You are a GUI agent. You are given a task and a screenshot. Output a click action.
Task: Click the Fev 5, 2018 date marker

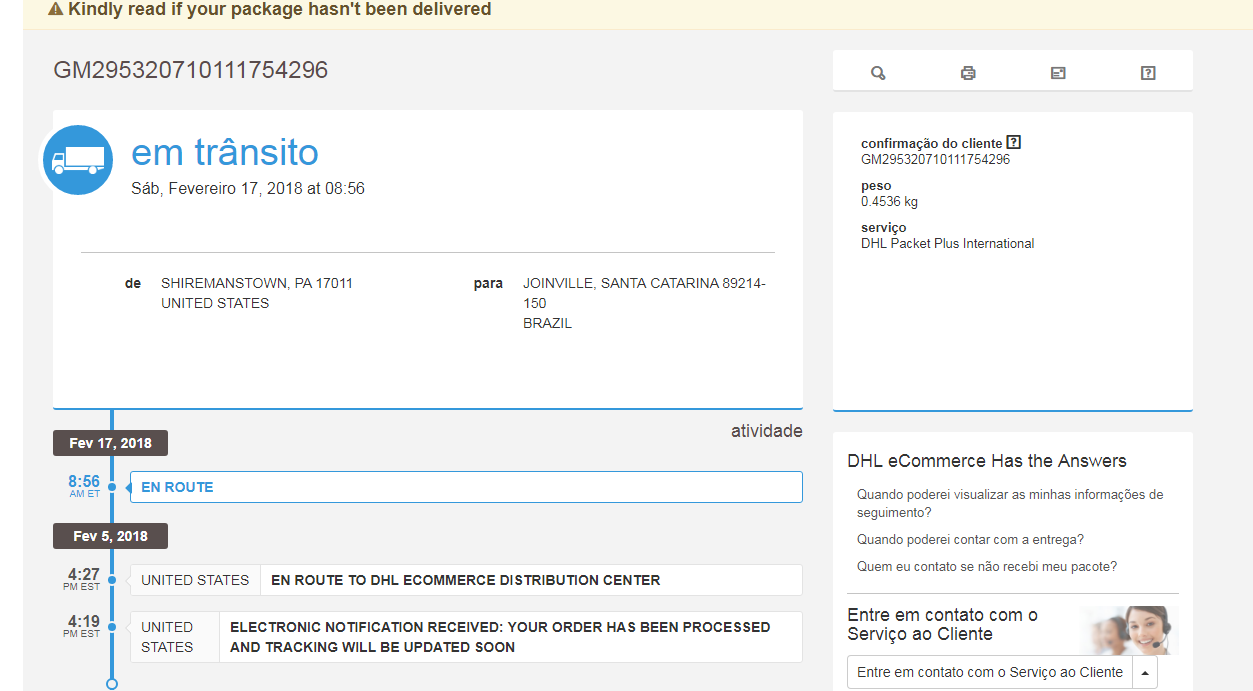point(110,536)
